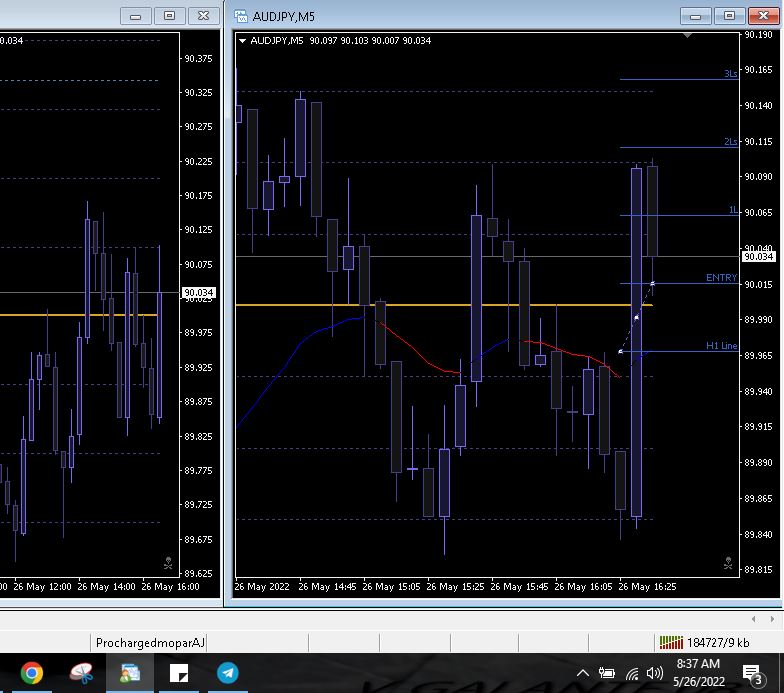Image resolution: width=784 pixels, height=693 pixels.
Task: Click the AUDJPY,M5 window title icon
Action: [x=240, y=16]
